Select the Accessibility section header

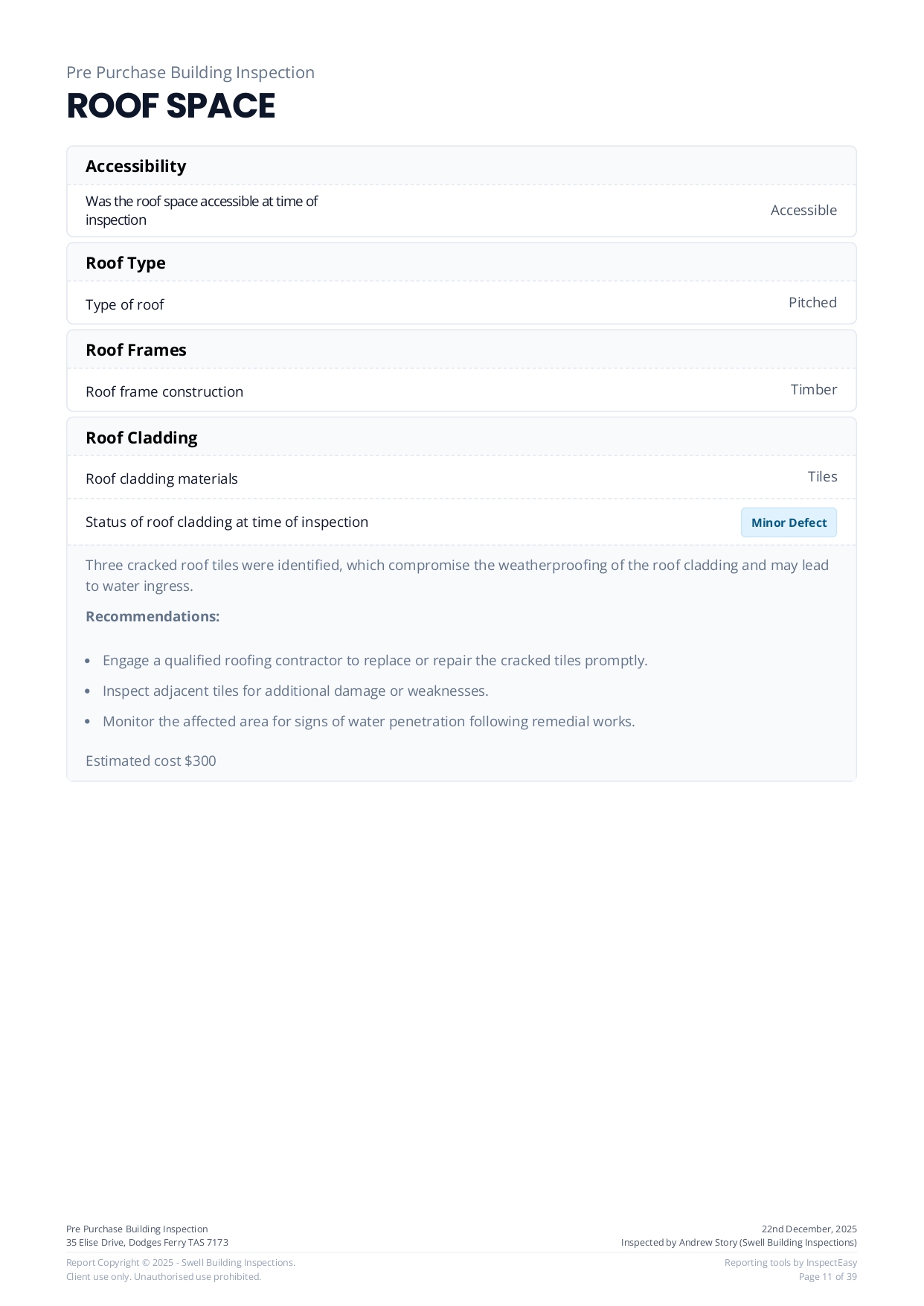136,166
